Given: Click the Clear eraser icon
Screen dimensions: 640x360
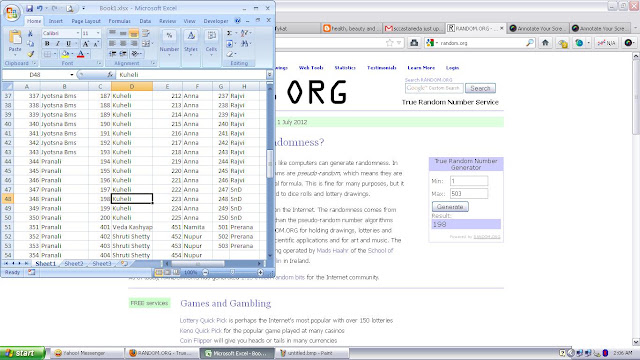Looking at the screenshot, I should coord(231,54).
